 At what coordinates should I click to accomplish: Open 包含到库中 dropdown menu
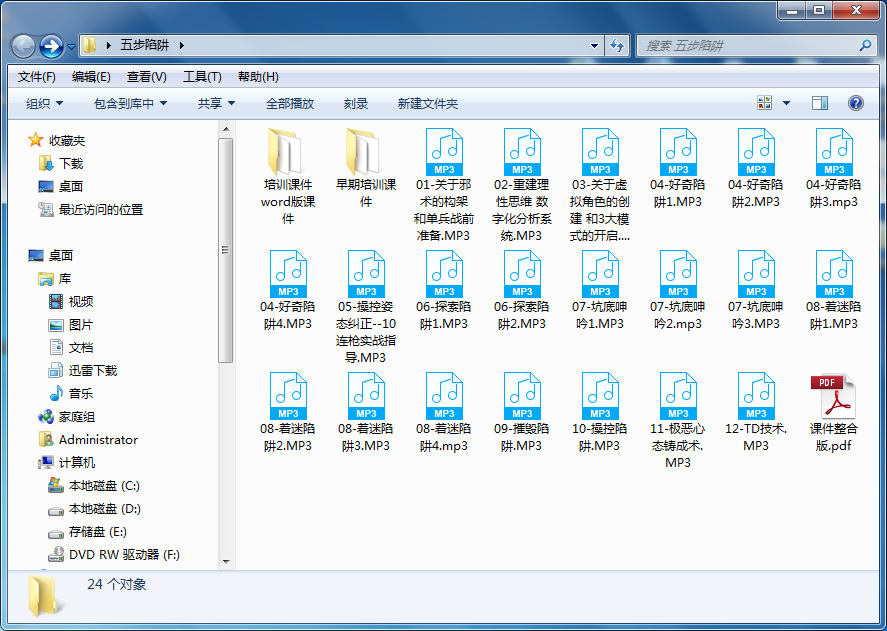[131, 104]
